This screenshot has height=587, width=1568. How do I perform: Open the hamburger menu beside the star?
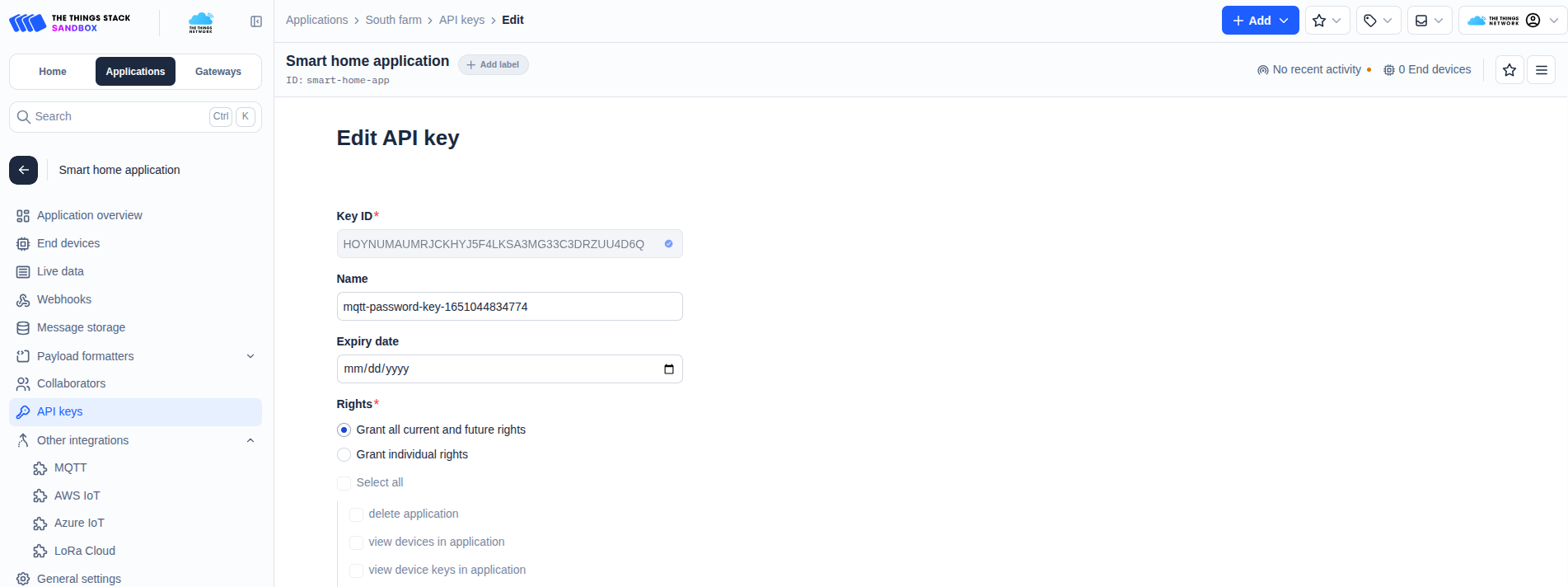[1542, 70]
